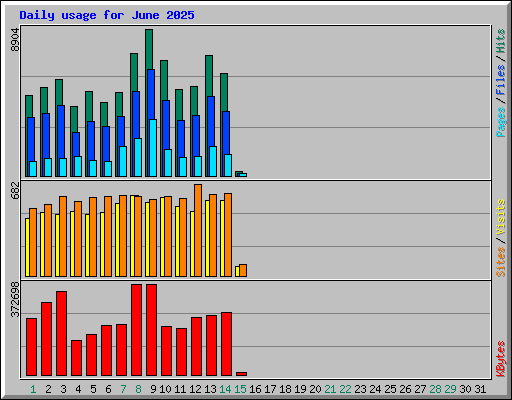Screen dimensions: 512x400
Task: Click day 12 on the date axis
Action: 195,389
